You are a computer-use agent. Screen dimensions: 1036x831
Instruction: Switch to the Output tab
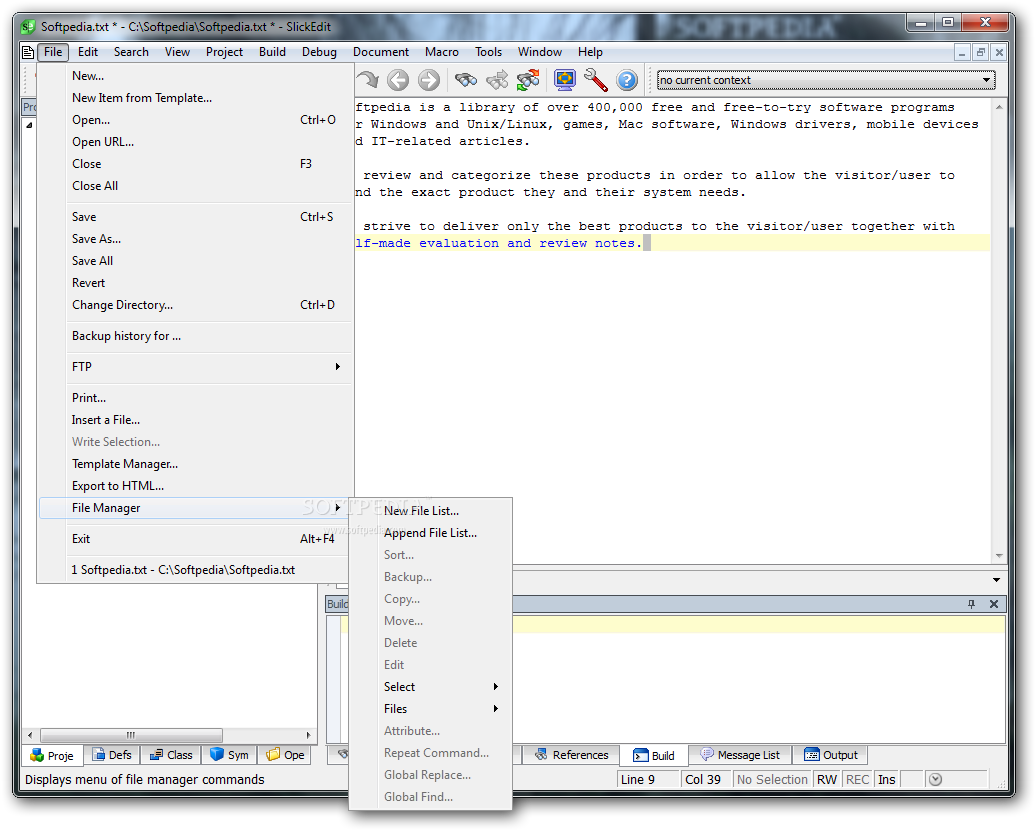(831, 755)
